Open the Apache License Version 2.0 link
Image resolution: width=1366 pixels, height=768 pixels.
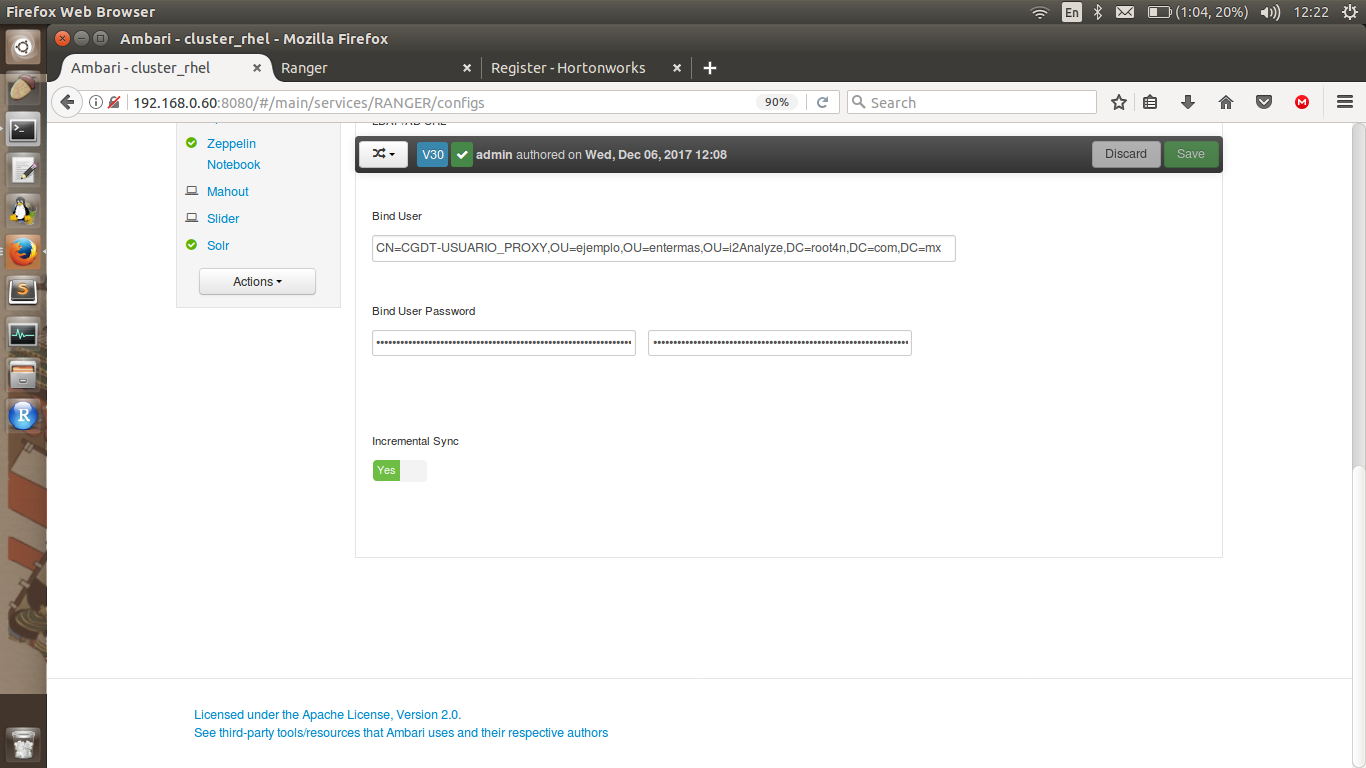327,714
